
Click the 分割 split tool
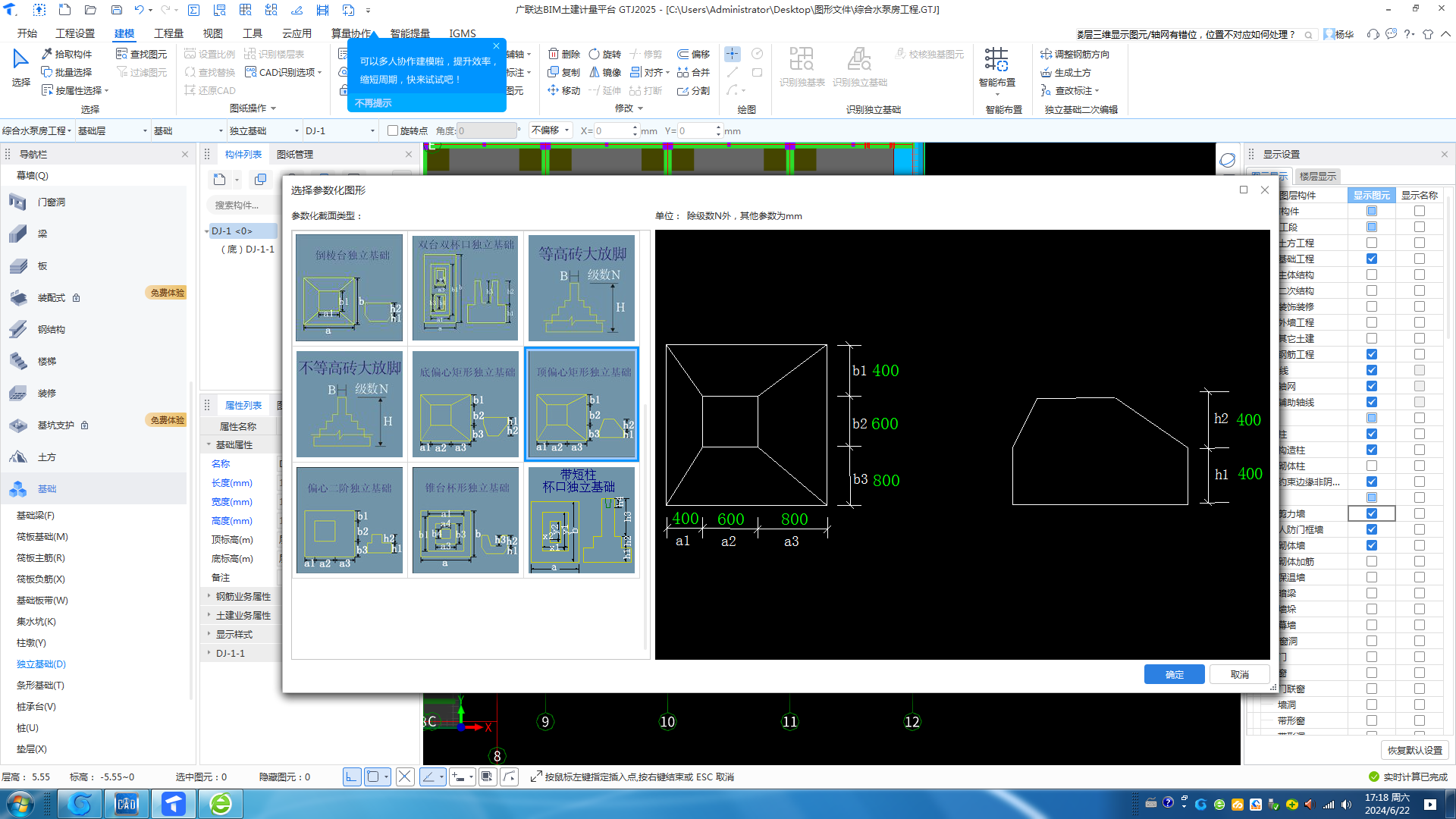point(694,90)
